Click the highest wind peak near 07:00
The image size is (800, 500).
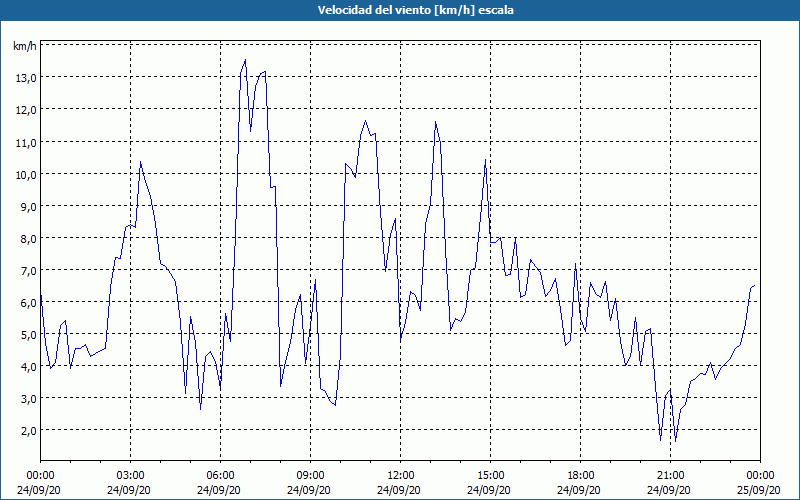245,60
